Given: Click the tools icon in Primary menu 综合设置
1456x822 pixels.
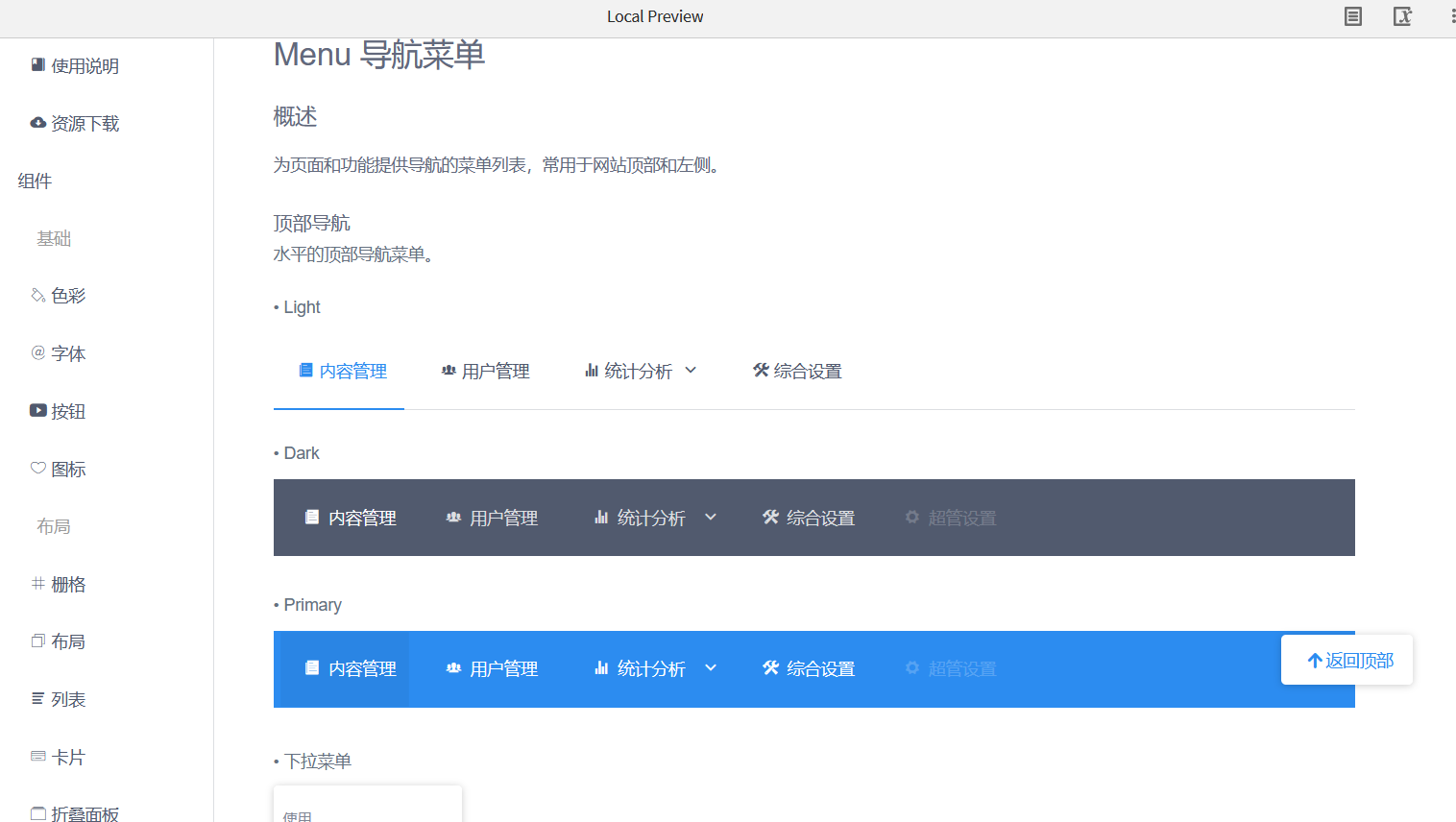Looking at the screenshot, I should [770, 667].
